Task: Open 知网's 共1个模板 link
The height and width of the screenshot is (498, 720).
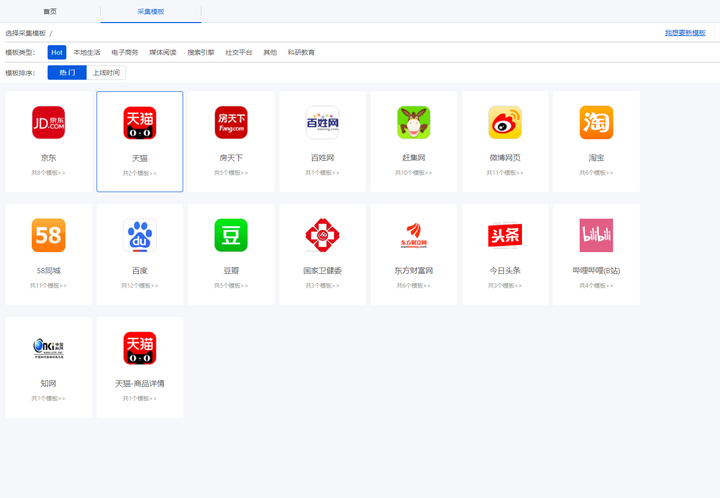Action: pyautogui.click(x=48, y=398)
